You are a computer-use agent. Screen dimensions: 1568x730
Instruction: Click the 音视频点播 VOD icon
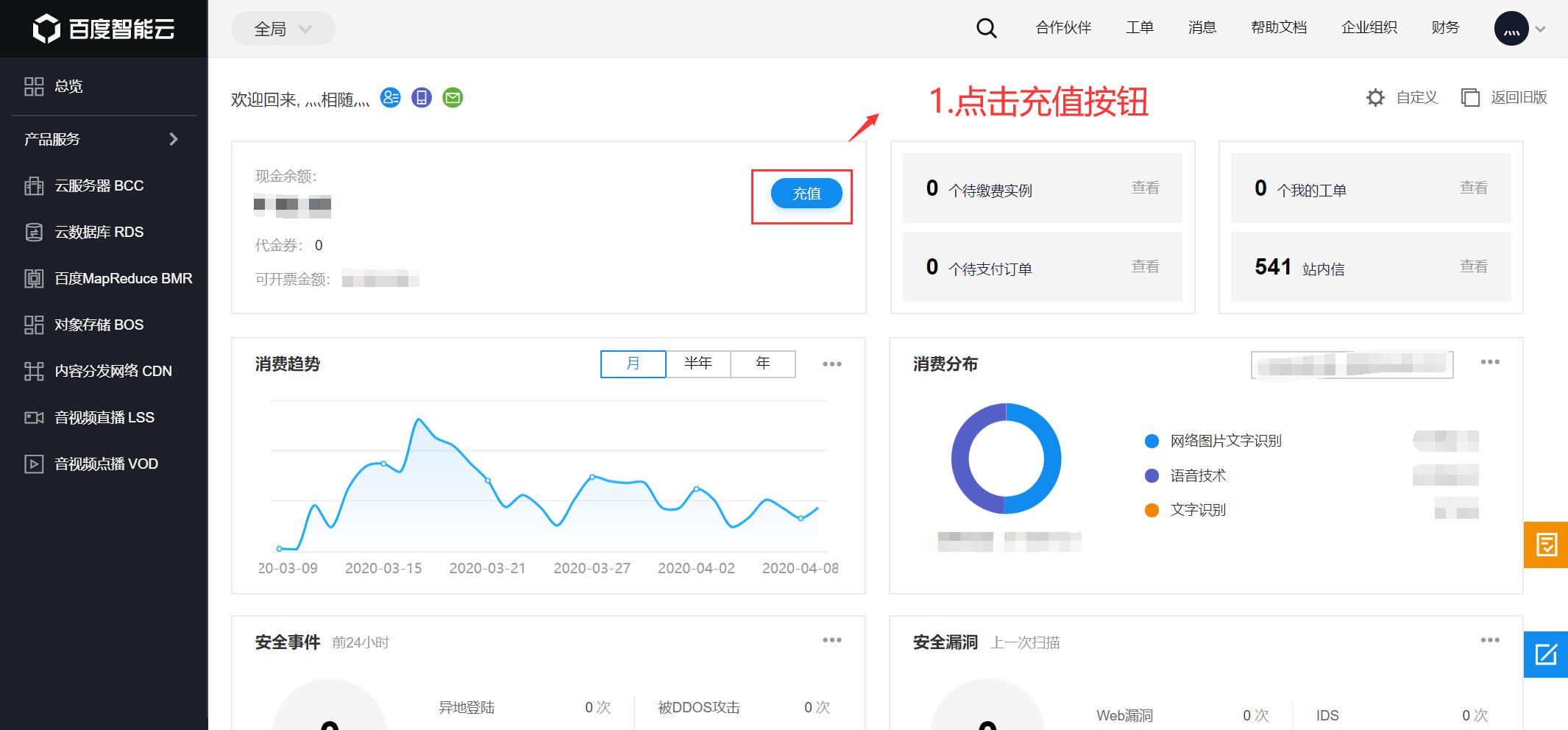click(34, 464)
